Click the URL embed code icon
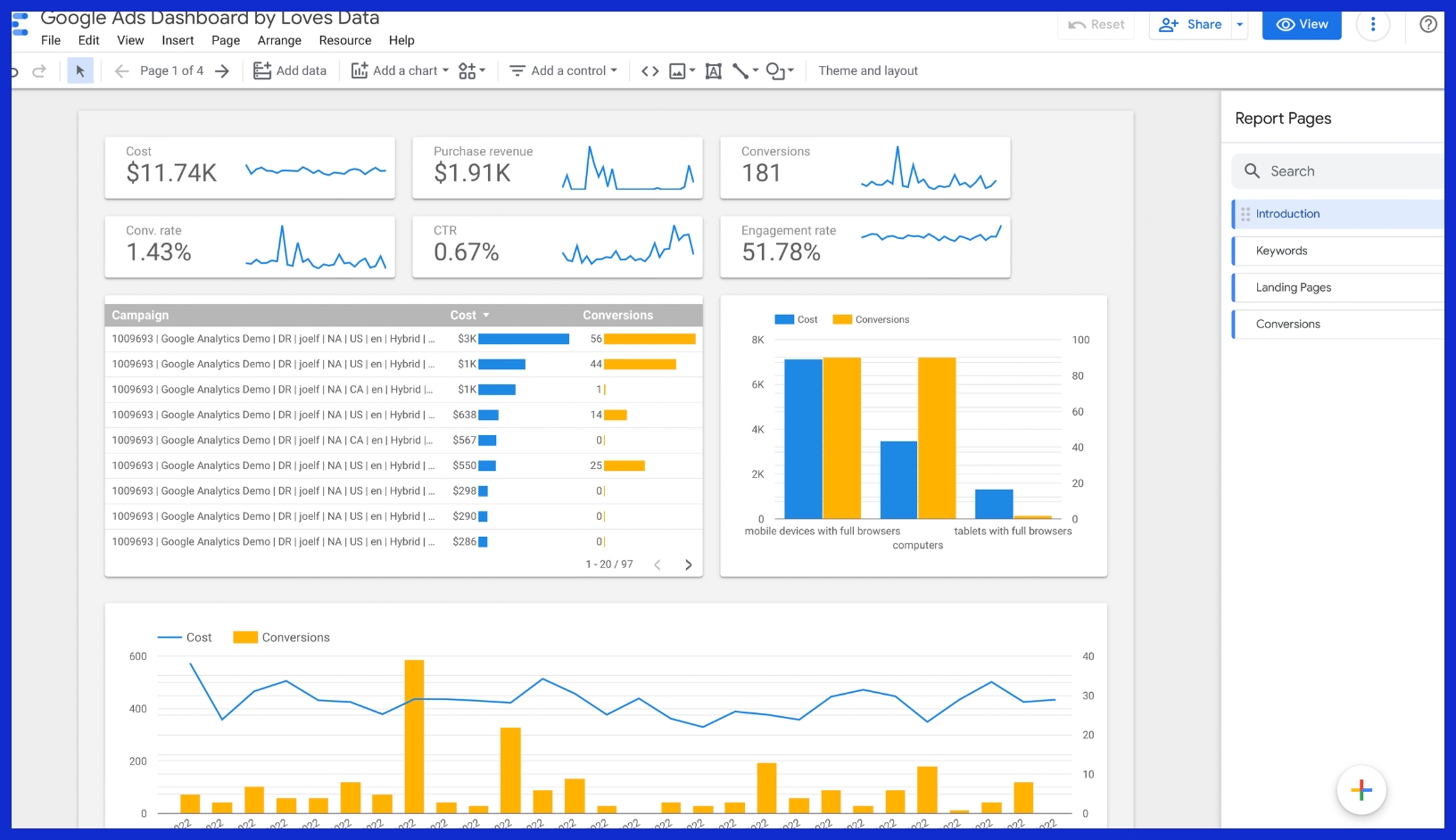The width and height of the screenshot is (1456, 840). pyautogui.click(x=650, y=70)
